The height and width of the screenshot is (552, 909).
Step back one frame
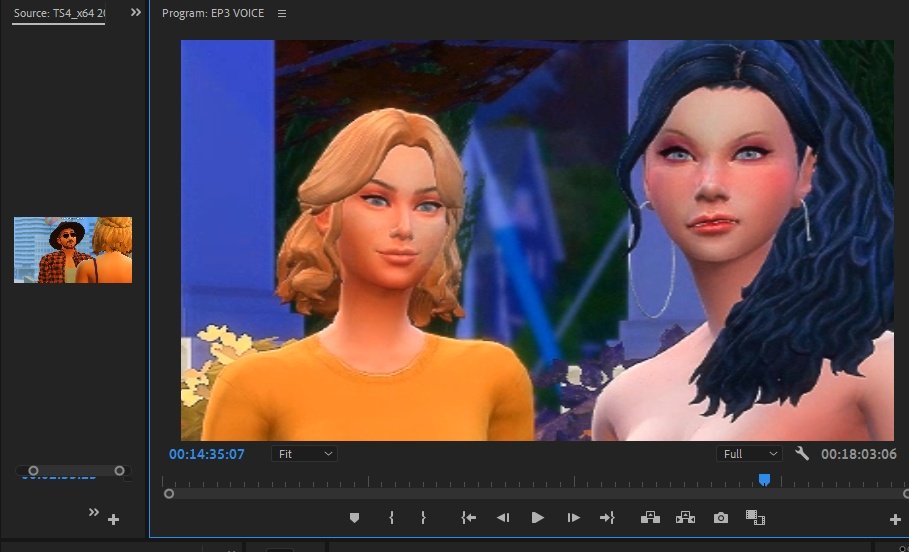(x=503, y=518)
